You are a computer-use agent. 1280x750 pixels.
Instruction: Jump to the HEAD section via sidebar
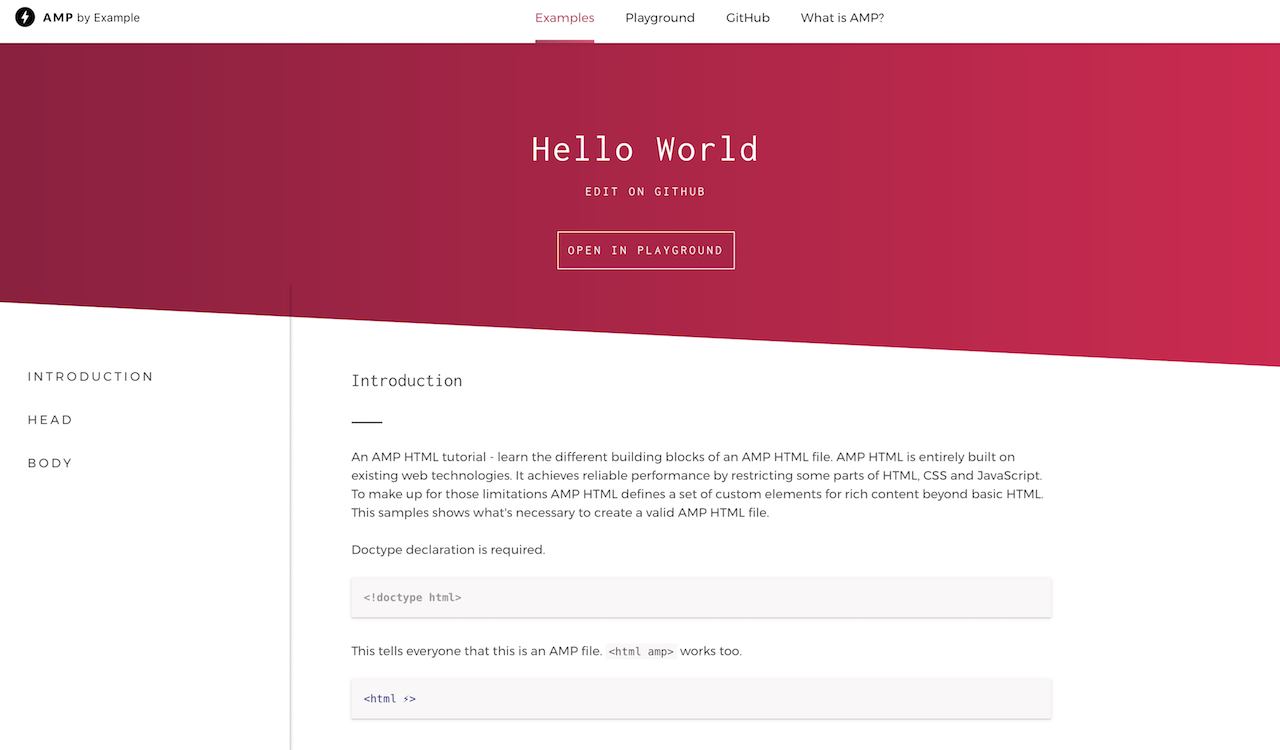coord(50,419)
